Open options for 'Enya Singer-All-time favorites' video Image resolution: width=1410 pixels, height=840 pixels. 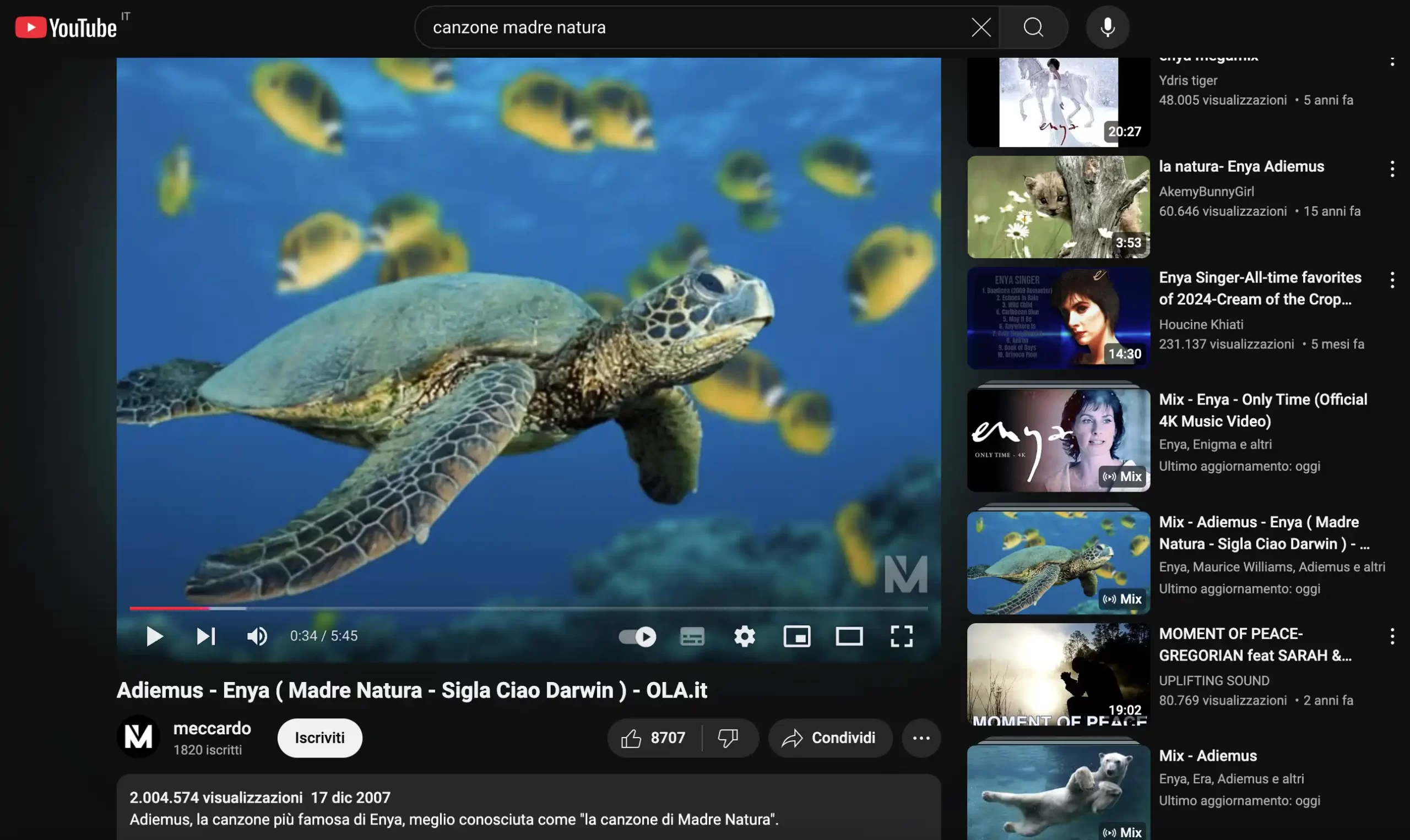click(x=1392, y=280)
